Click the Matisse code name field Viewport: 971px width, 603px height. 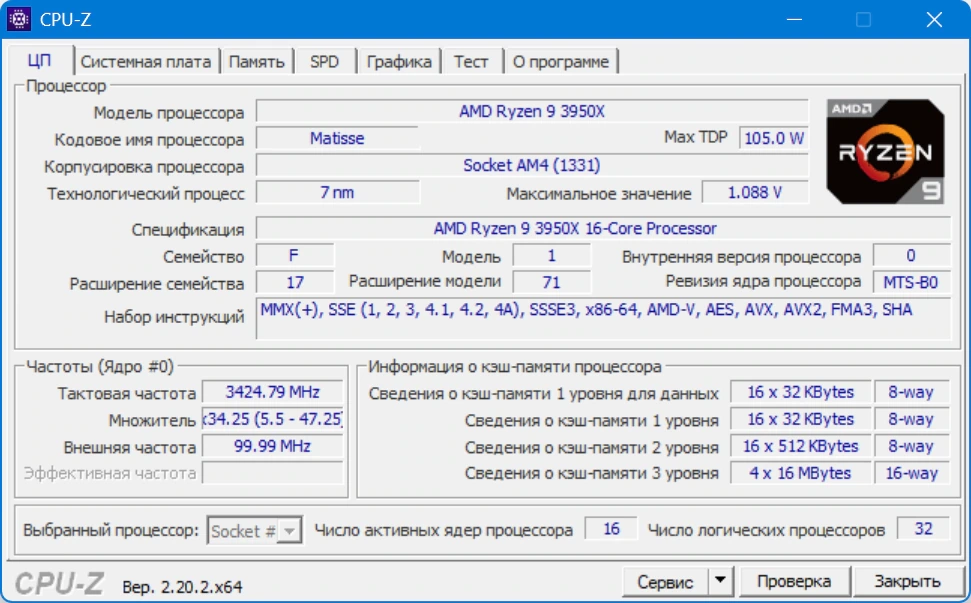[337, 138]
